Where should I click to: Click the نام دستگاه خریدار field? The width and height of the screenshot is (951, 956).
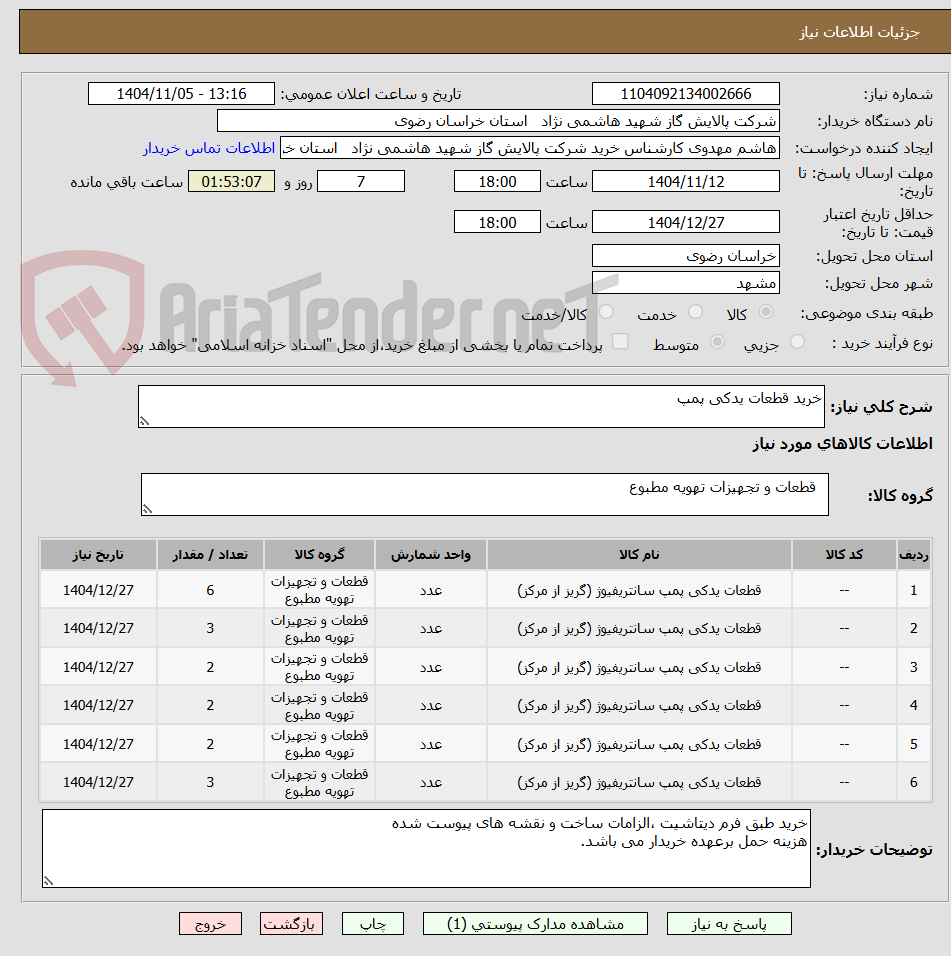498,121
